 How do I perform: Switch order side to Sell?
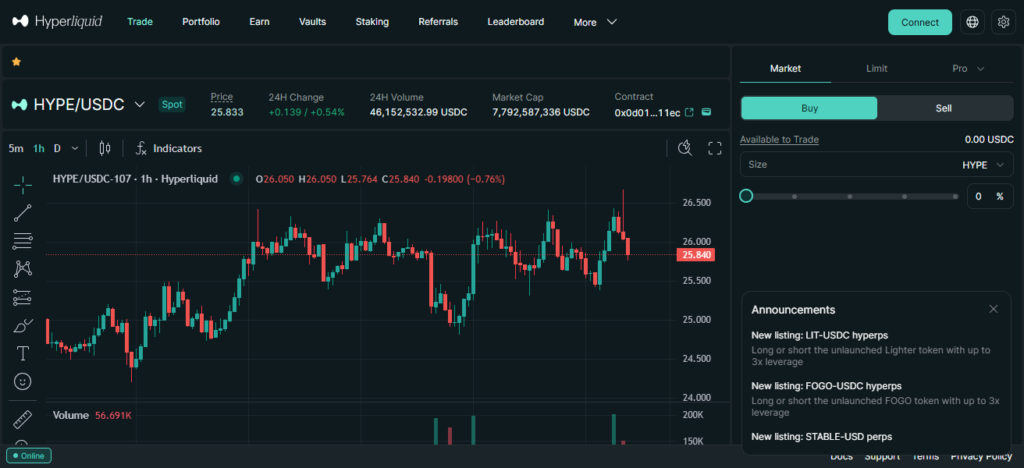943,108
